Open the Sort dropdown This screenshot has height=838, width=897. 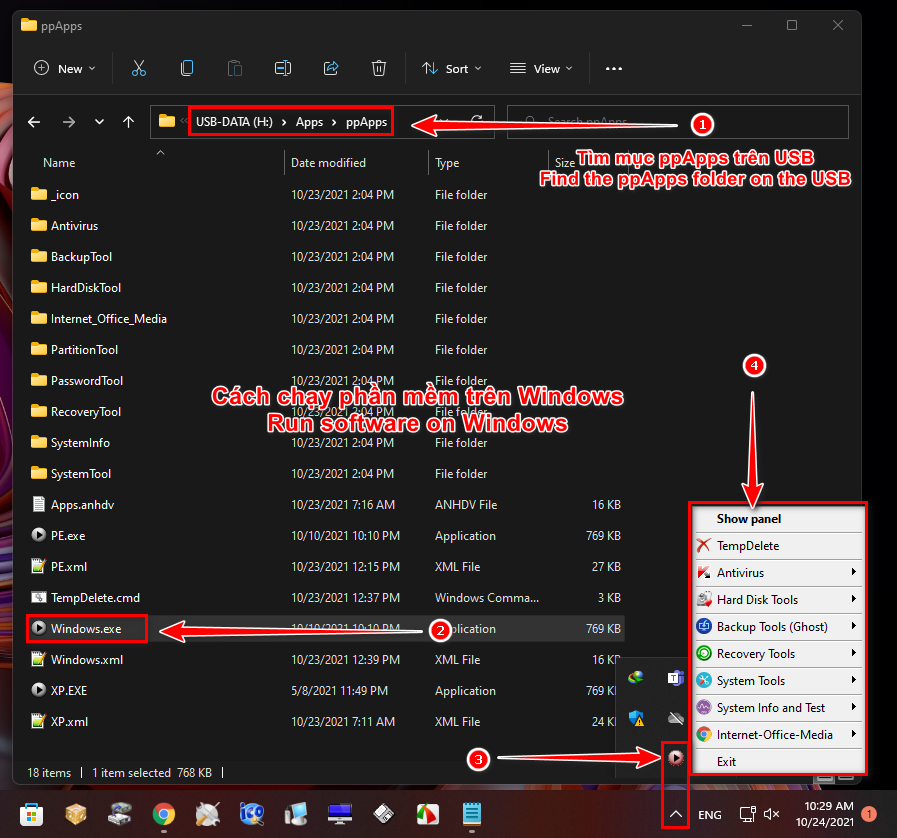(x=451, y=68)
